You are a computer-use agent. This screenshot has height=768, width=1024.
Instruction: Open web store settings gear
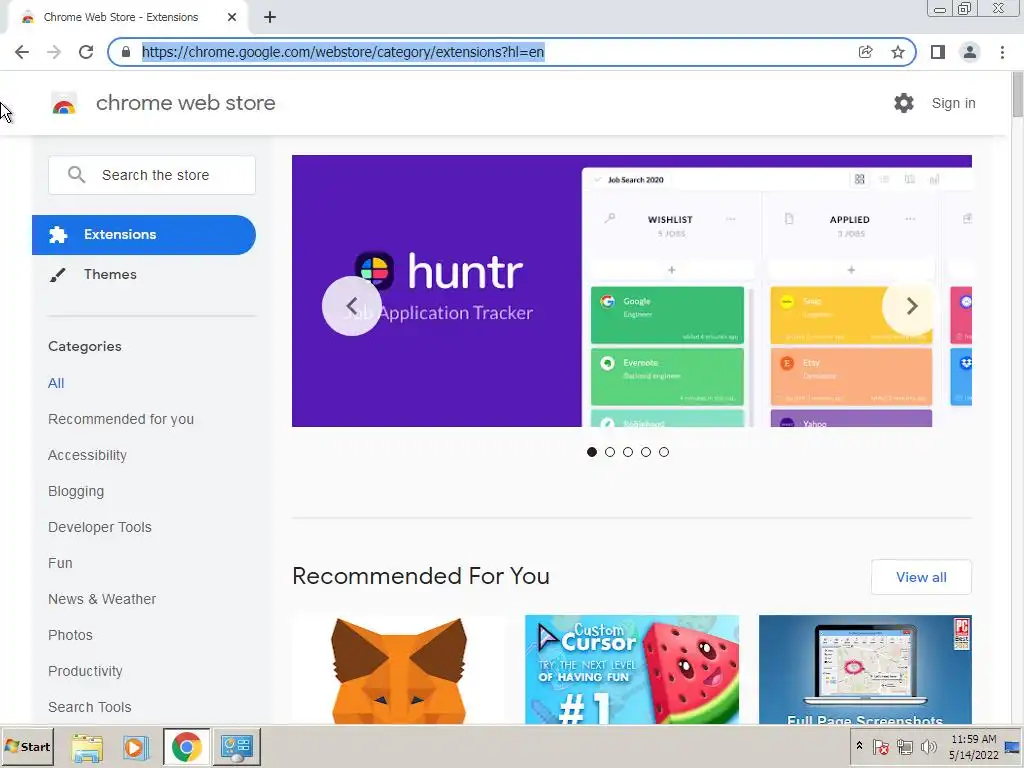pos(904,103)
